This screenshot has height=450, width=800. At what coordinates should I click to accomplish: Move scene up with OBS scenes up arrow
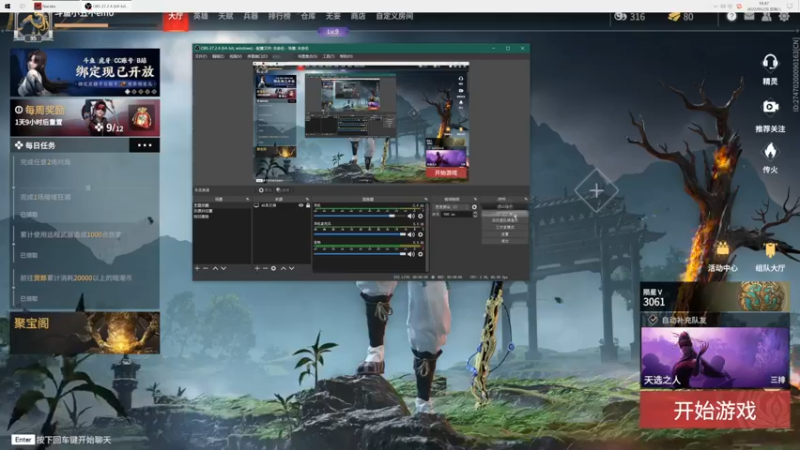tap(215, 268)
